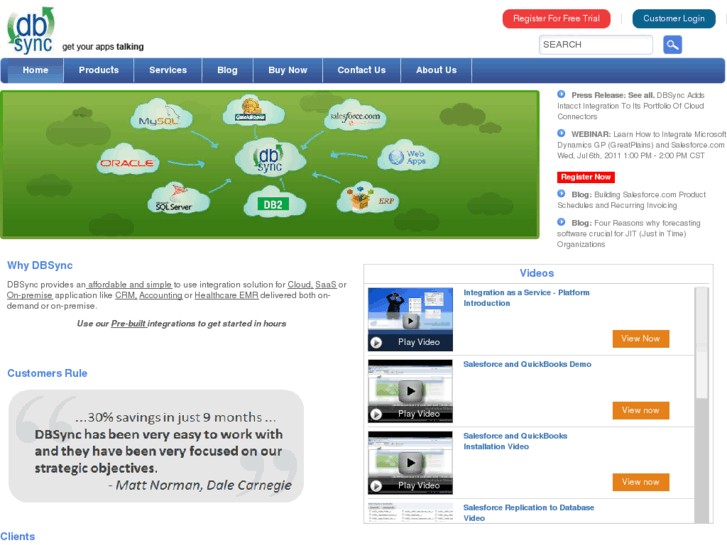Follow the Cloud link in Why DBSync
This screenshot has height=545, width=727.
pos(300,284)
